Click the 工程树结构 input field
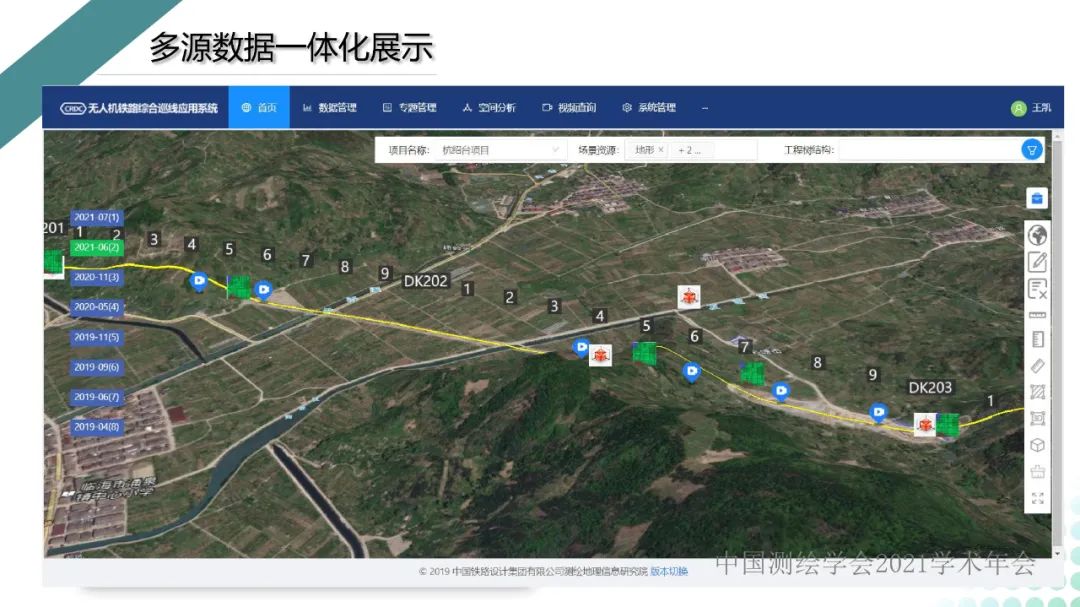The height and width of the screenshot is (607, 1080). click(925, 150)
